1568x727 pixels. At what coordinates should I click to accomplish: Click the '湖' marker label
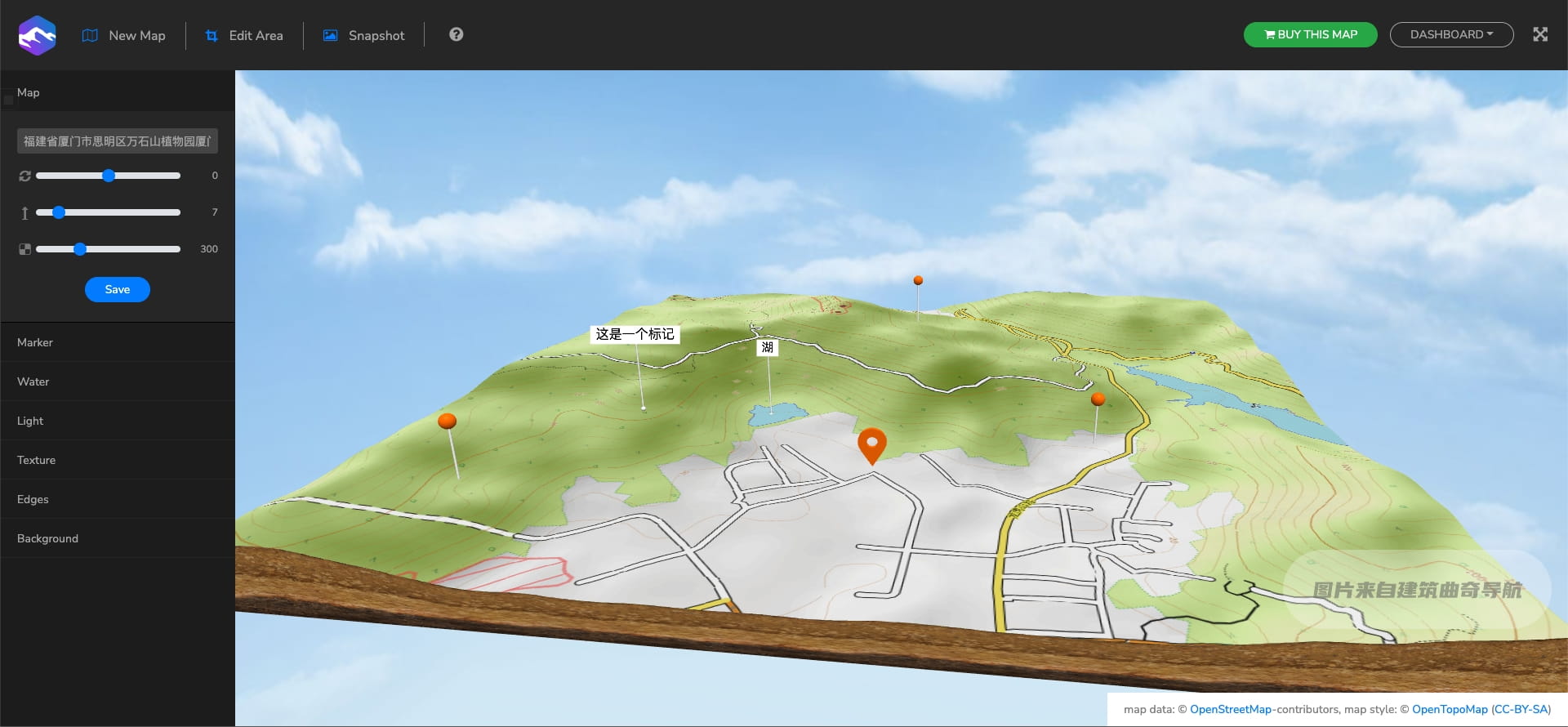[x=768, y=347]
